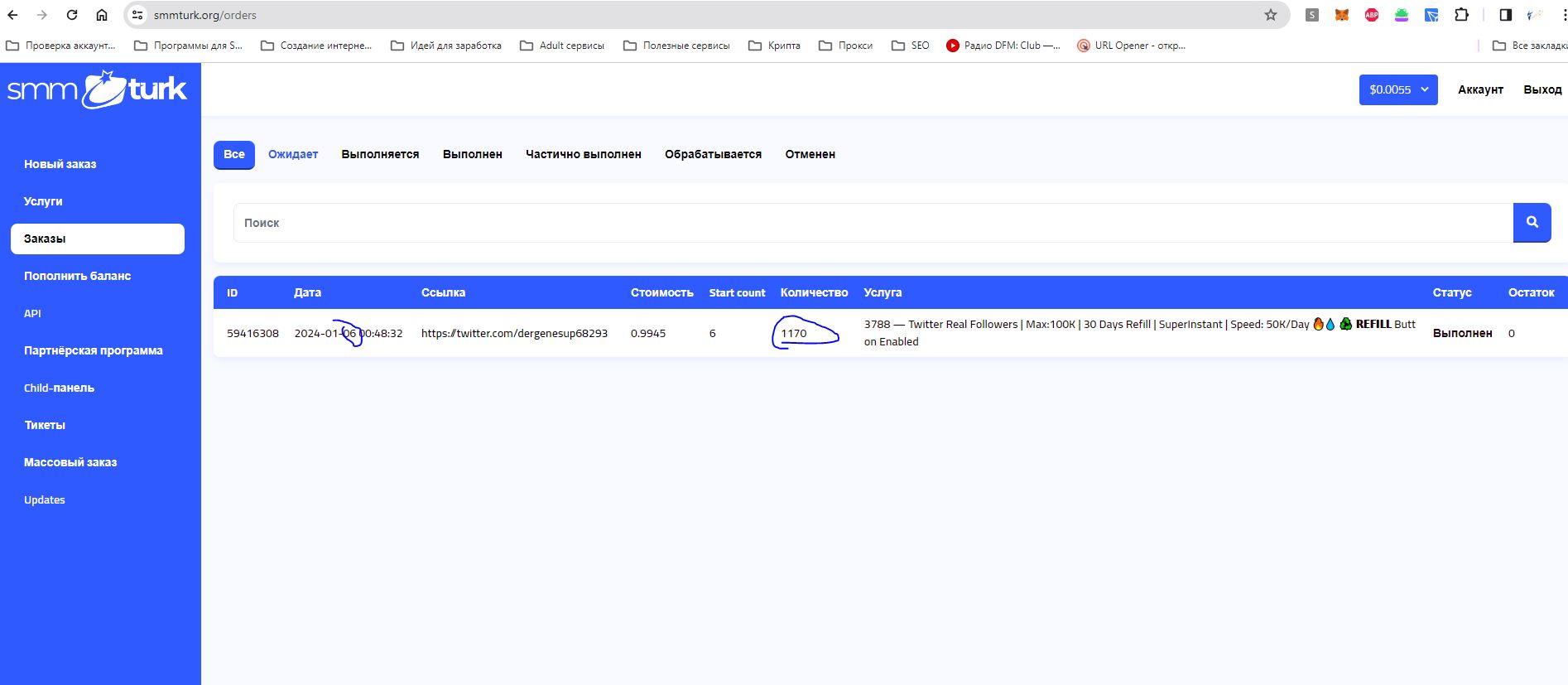Select the Все orders tab
The width and height of the screenshot is (1568, 685).
pos(234,154)
